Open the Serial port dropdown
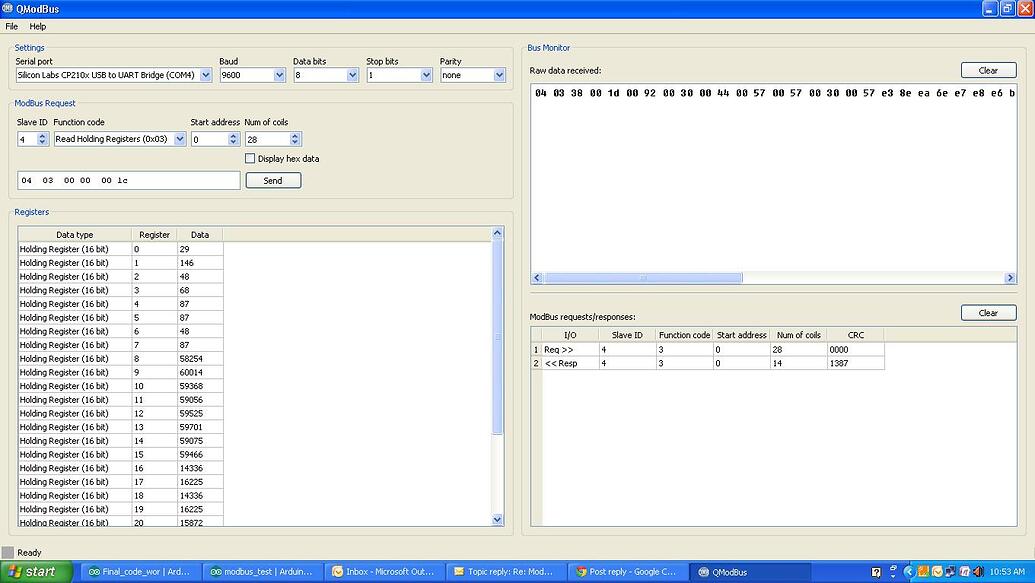Image resolution: width=1035 pixels, height=583 pixels. pyautogui.click(x=205, y=74)
